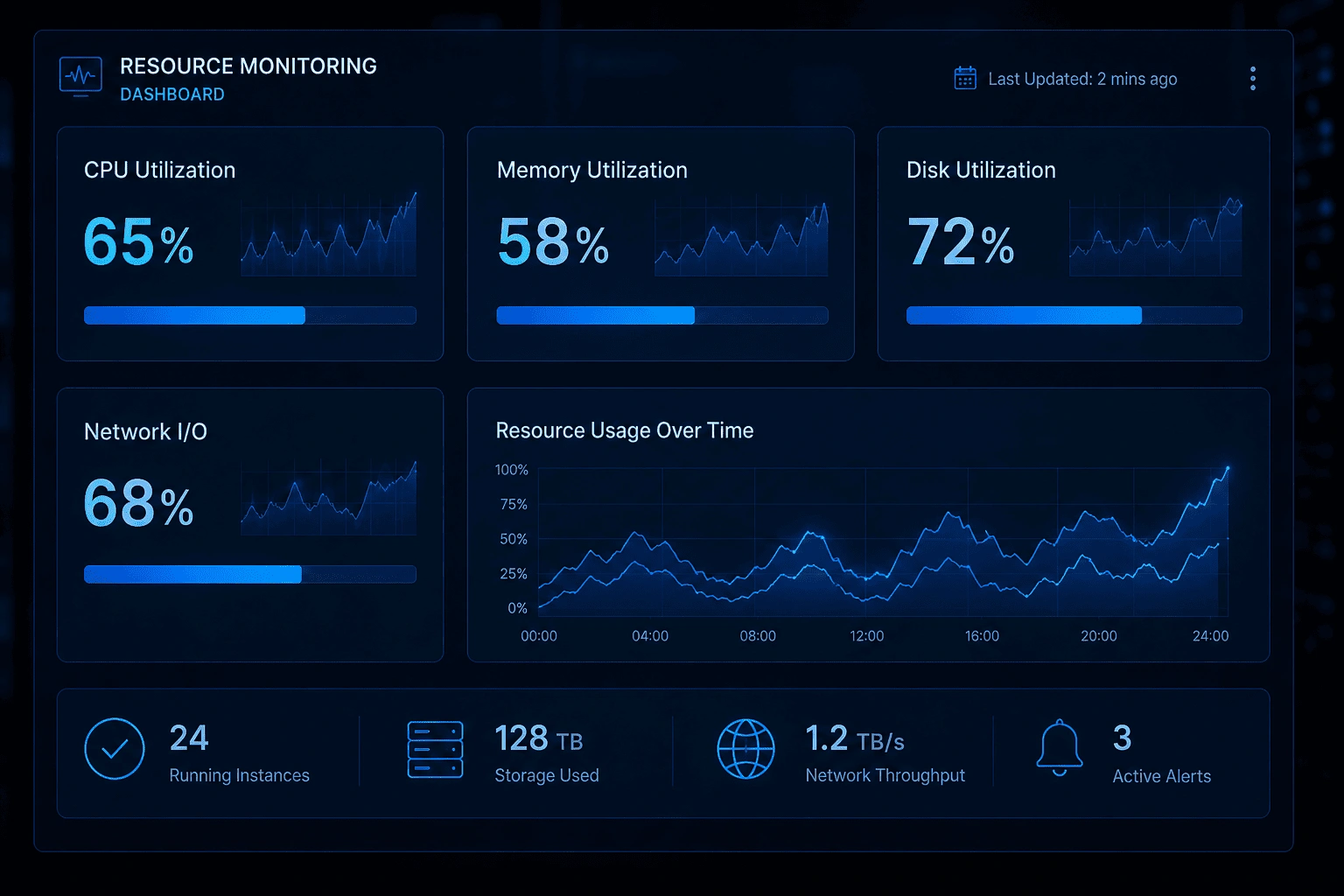Click the 65% CPU value
The height and width of the screenshot is (896, 1344).
pos(138,241)
